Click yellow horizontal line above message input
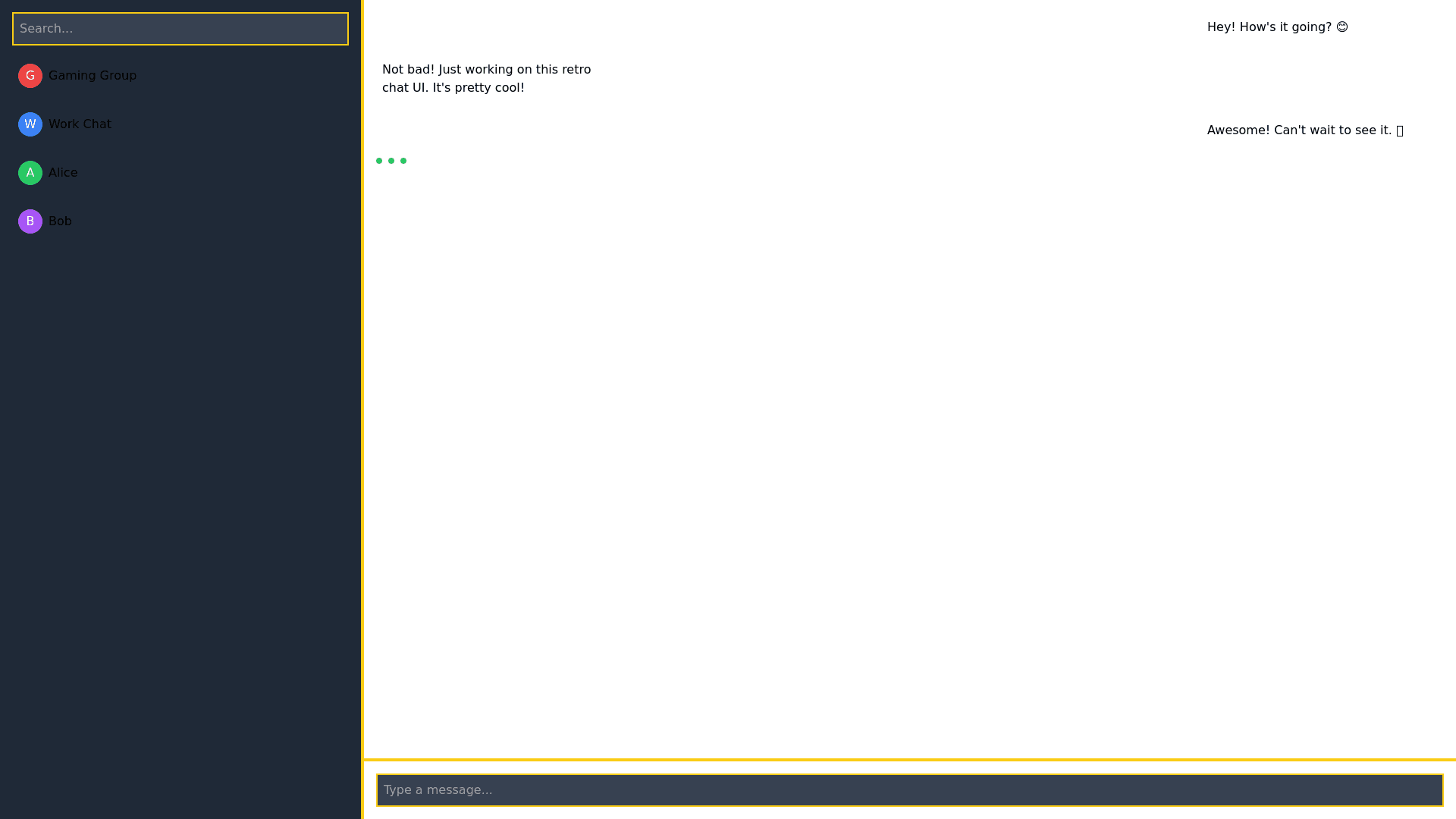Image resolution: width=1456 pixels, height=819 pixels. coord(909,759)
